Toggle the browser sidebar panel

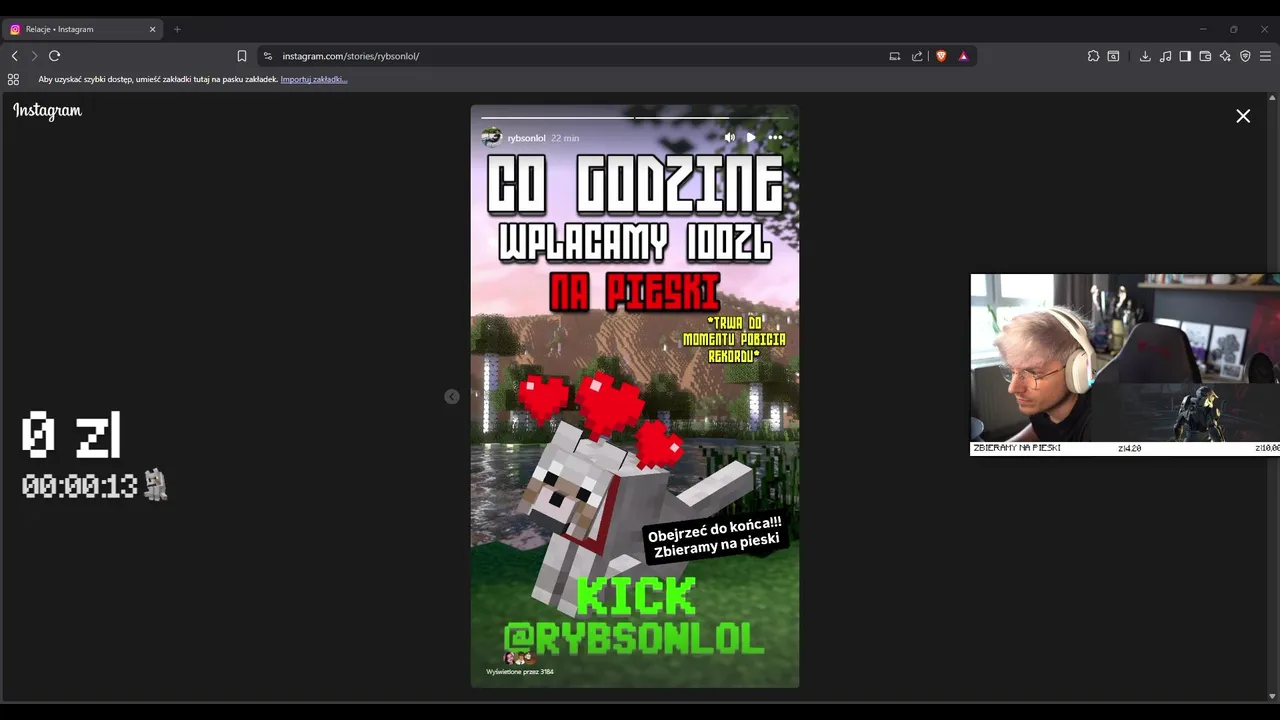[x=1185, y=56]
